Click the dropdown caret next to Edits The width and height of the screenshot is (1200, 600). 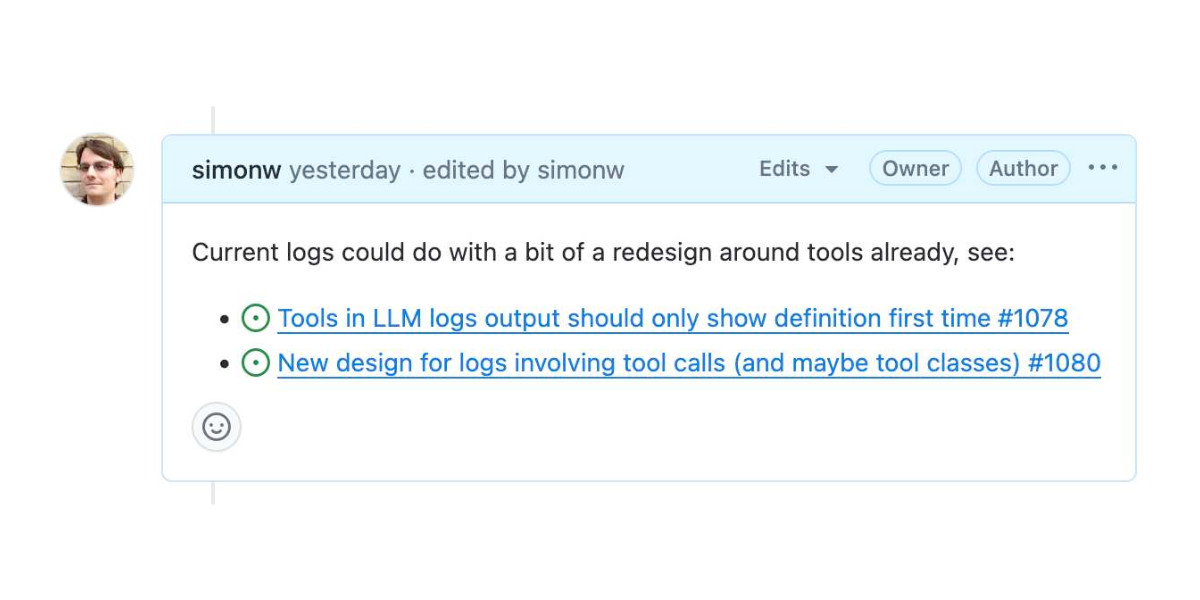[834, 170]
